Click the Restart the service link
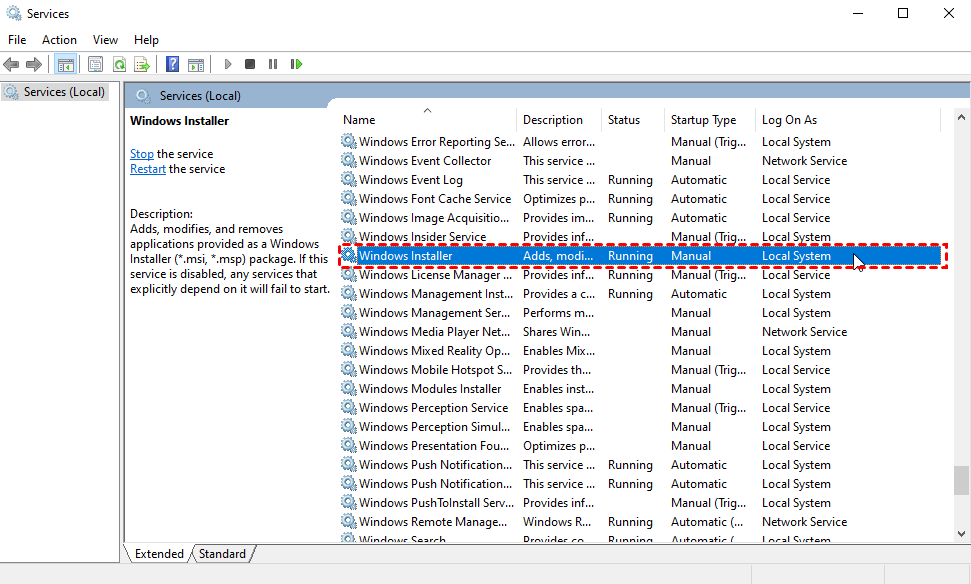Image resolution: width=971 pixels, height=584 pixels. click(148, 169)
